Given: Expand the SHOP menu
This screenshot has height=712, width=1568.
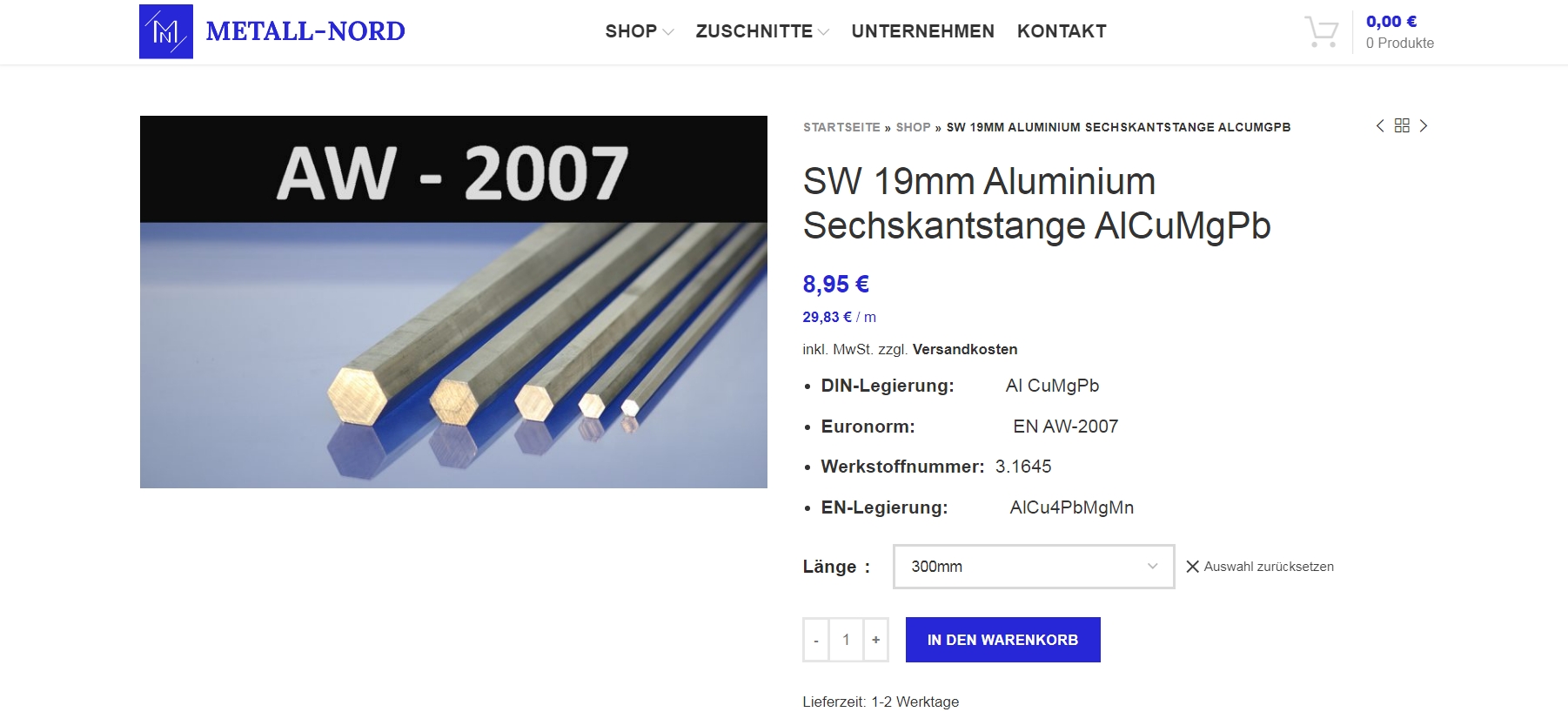Looking at the screenshot, I should tap(639, 31).
